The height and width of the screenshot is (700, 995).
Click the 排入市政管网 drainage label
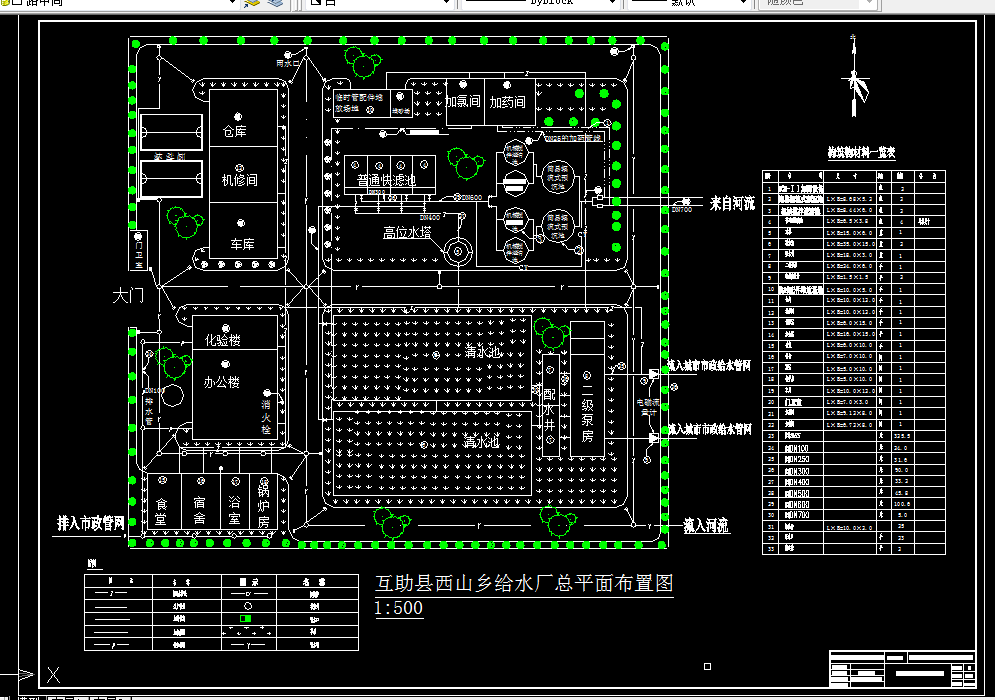point(91,523)
